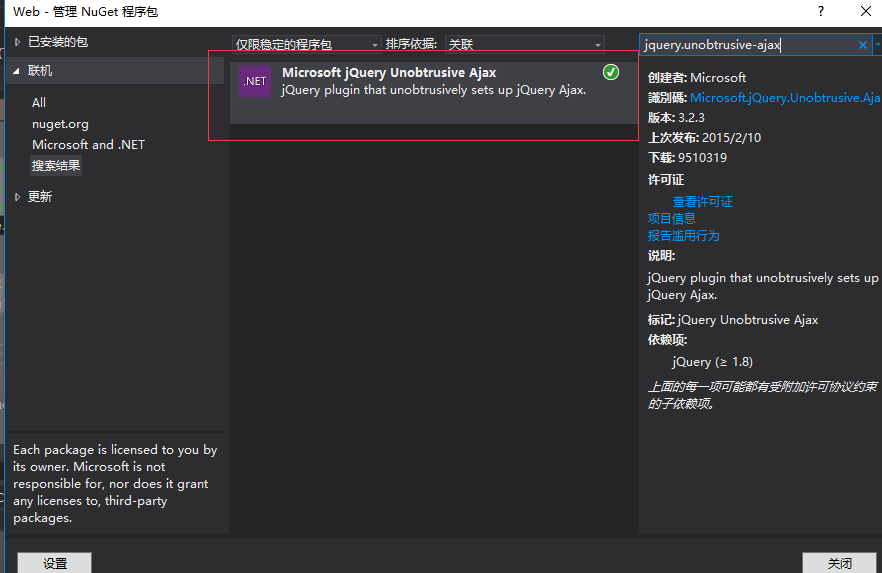
Task: Open the help question mark button
Action: 821,11
